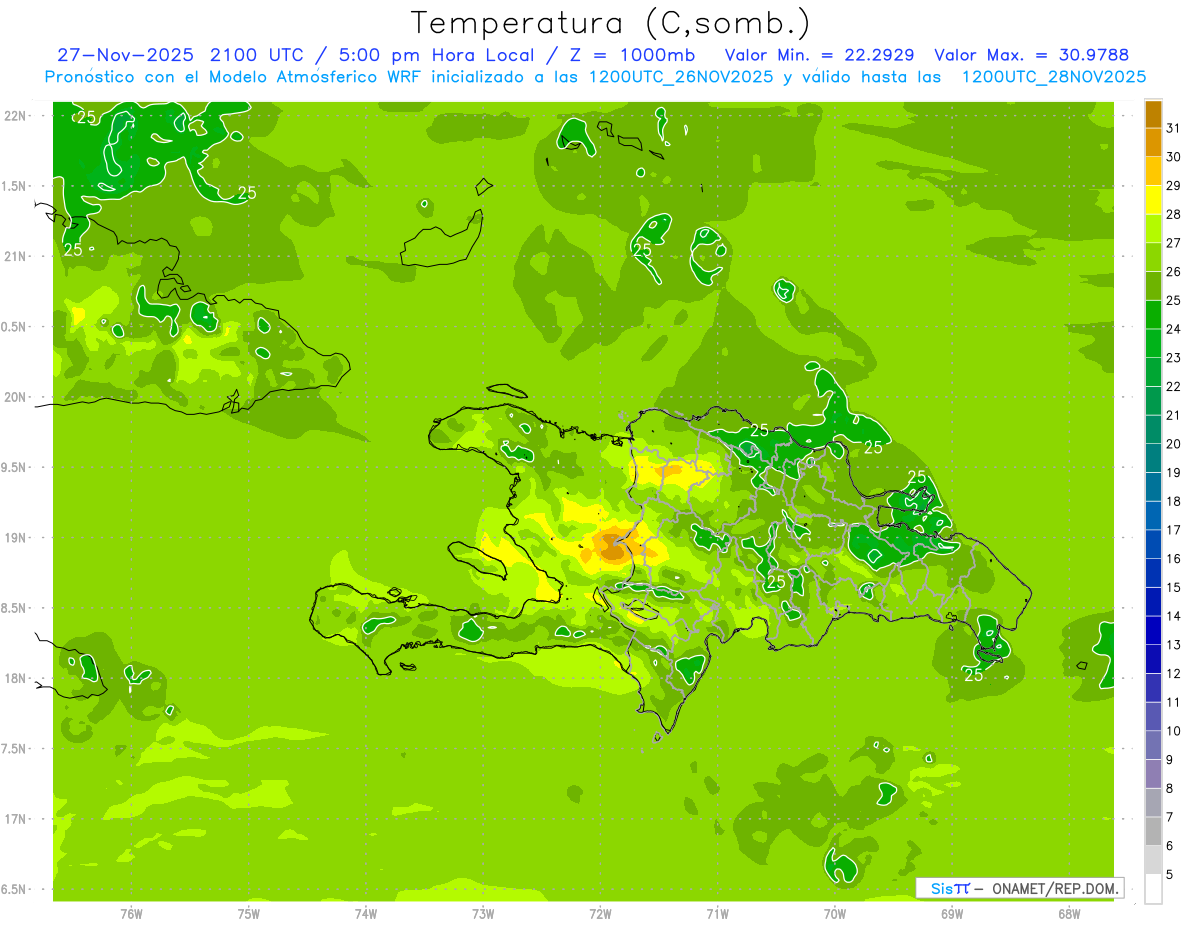This screenshot has height=927, width=1200.
Task: Click the teal legend swatch between 19 and 20
Action: point(1153,458)
